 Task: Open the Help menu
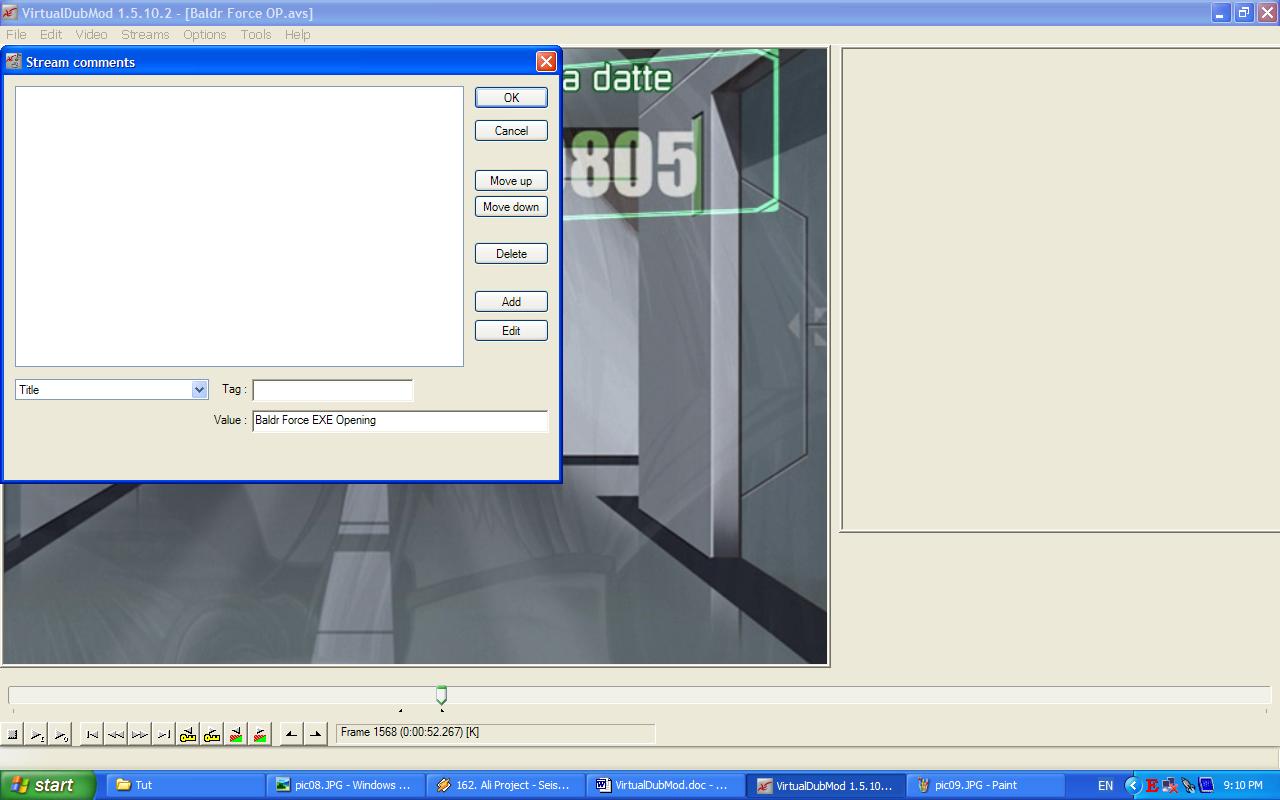[297, 34]
